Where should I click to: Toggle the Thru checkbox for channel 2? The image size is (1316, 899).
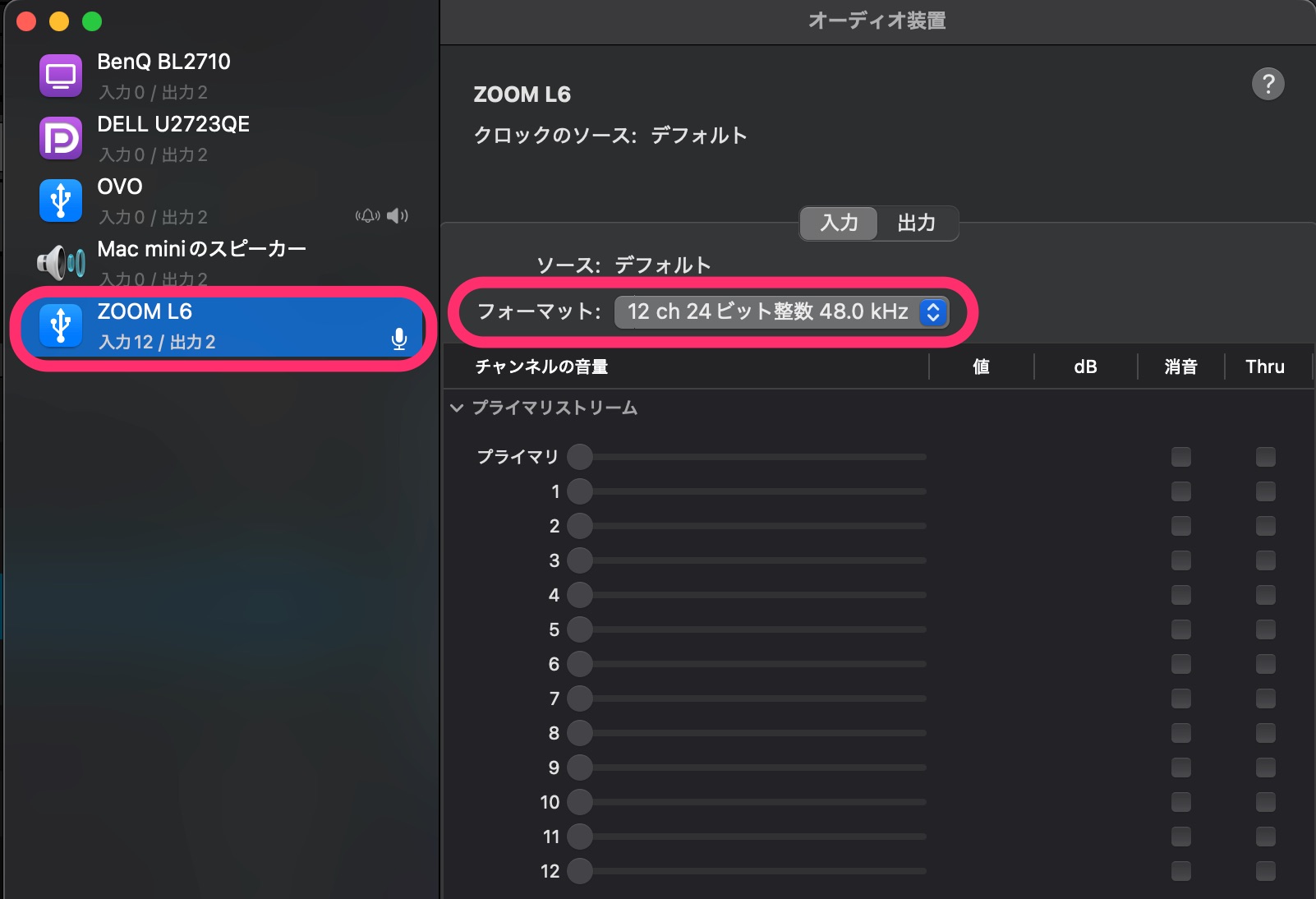(x=1266, y=526)
